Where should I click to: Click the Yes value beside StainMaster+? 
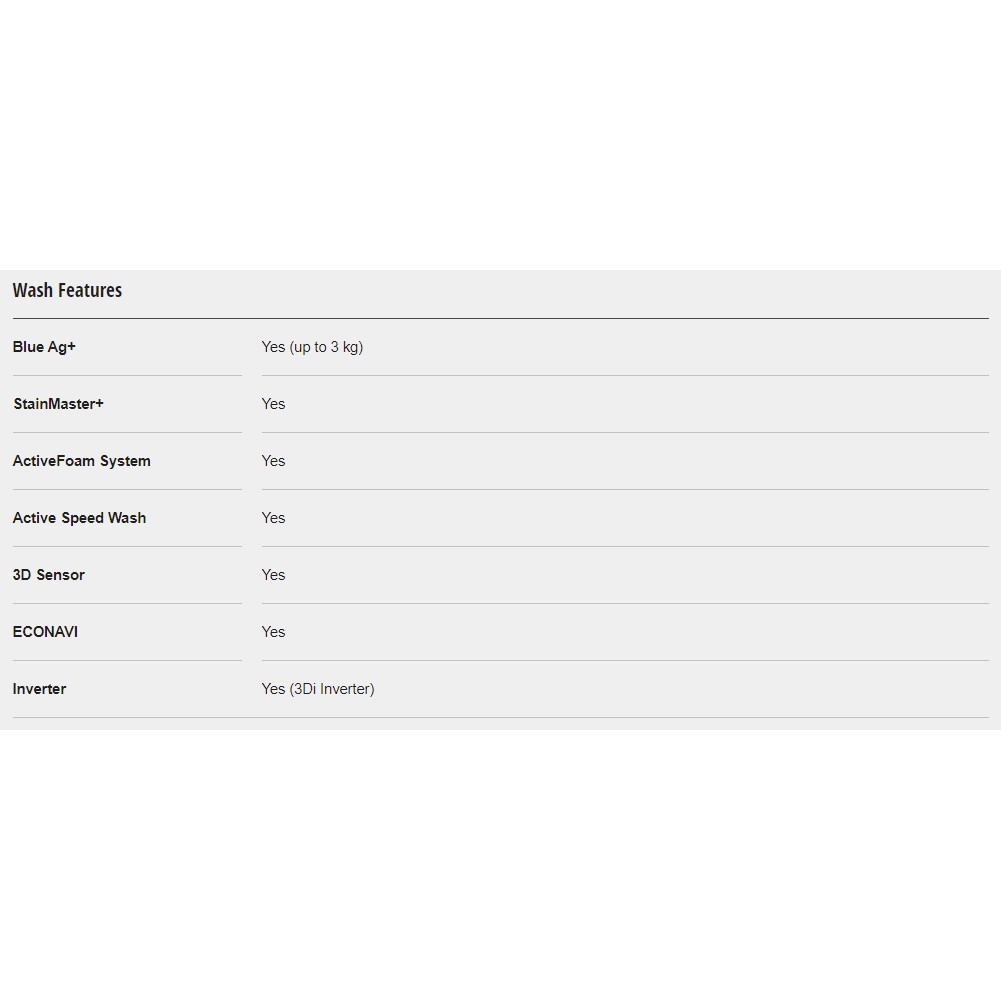(273, 404)
